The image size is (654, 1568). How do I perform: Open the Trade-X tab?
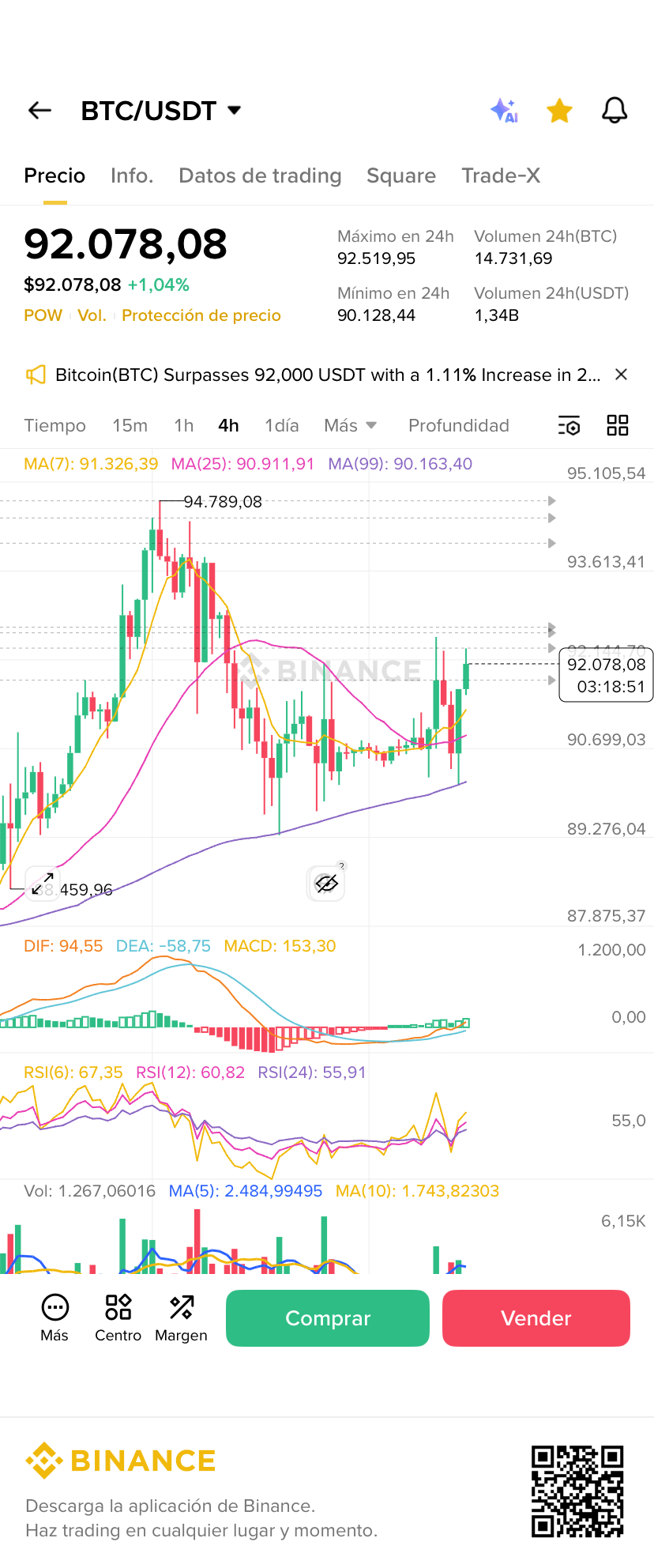[x=501, y=175]
